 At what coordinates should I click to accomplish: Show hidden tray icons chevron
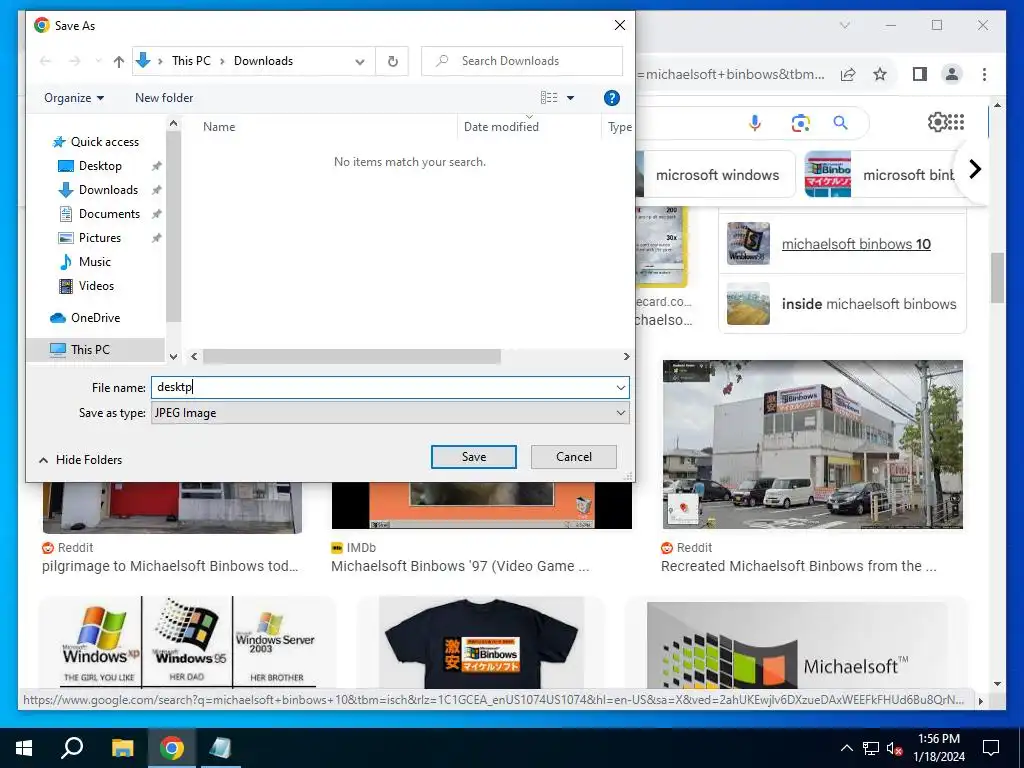pos(846,748)
